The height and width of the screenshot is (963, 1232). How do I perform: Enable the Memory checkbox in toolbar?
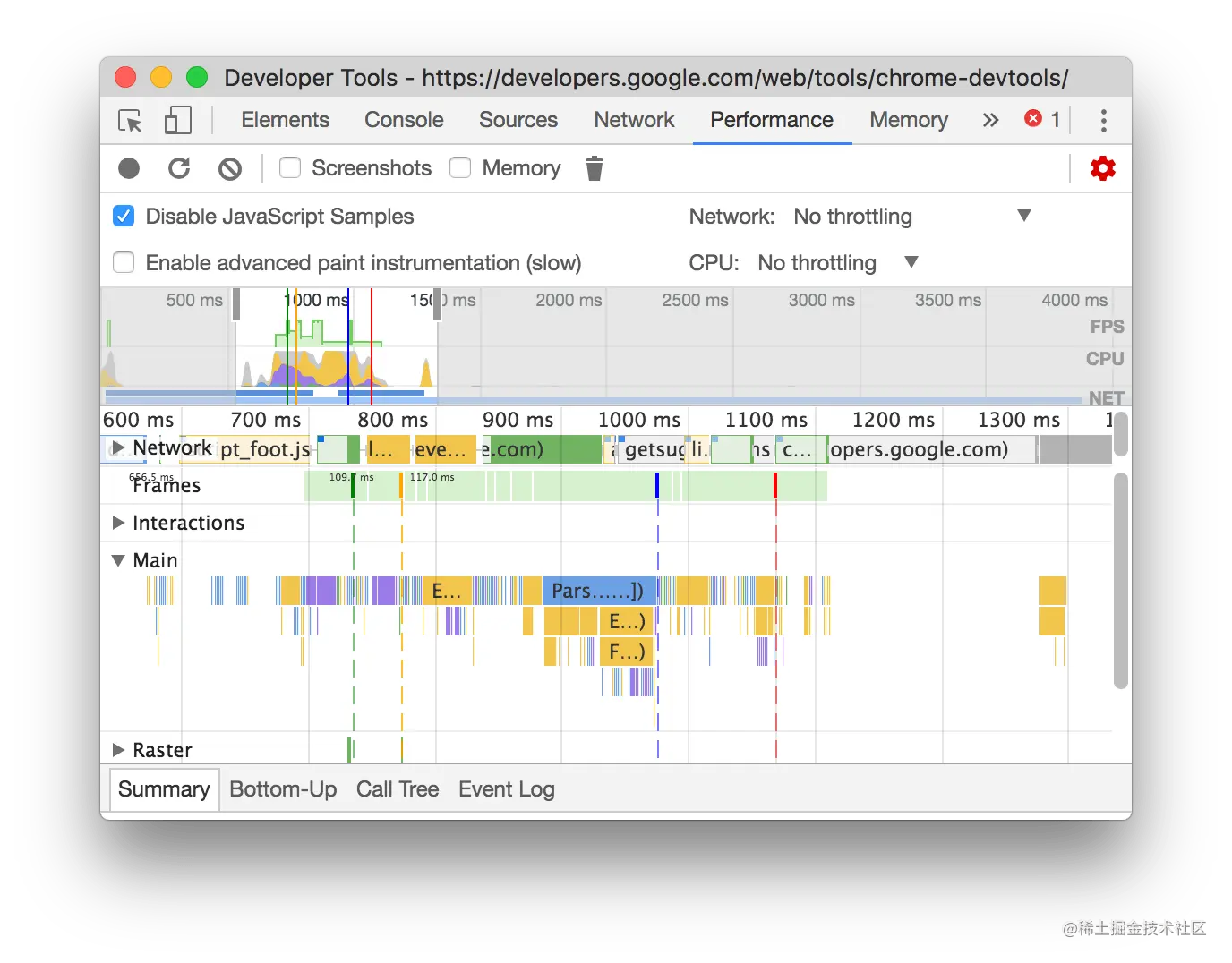point(460,167)
